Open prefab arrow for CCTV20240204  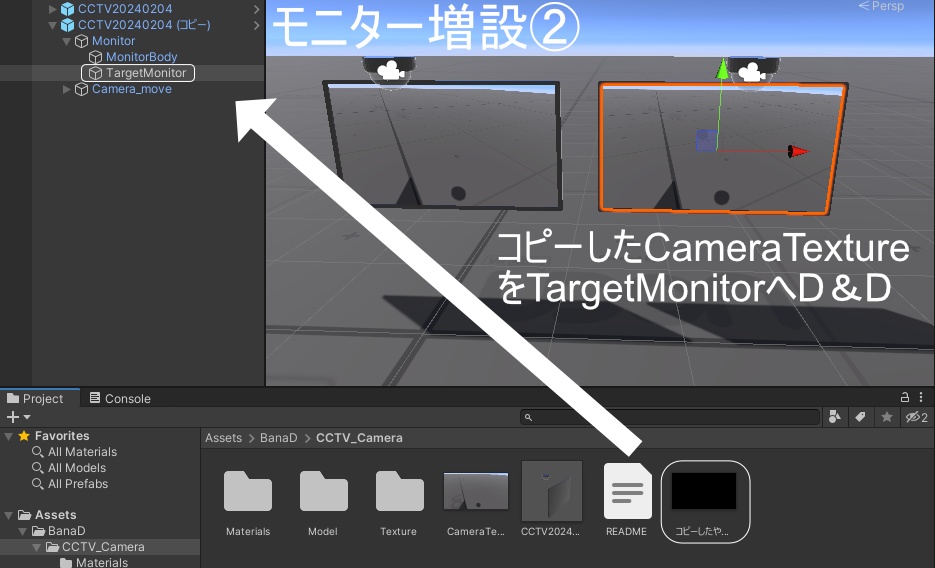coord(256,9)
